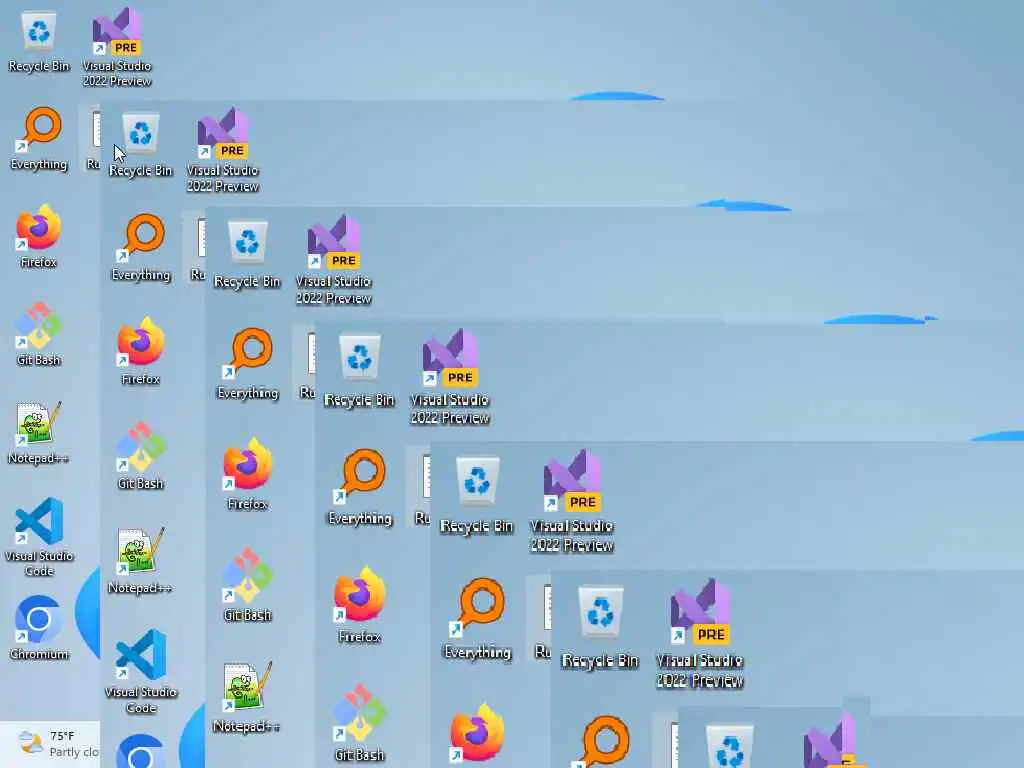Open Git Bash in the third nested desktop copy
Image resolution: width=1024 pixels, height=768 pixels.
(359, 724)
